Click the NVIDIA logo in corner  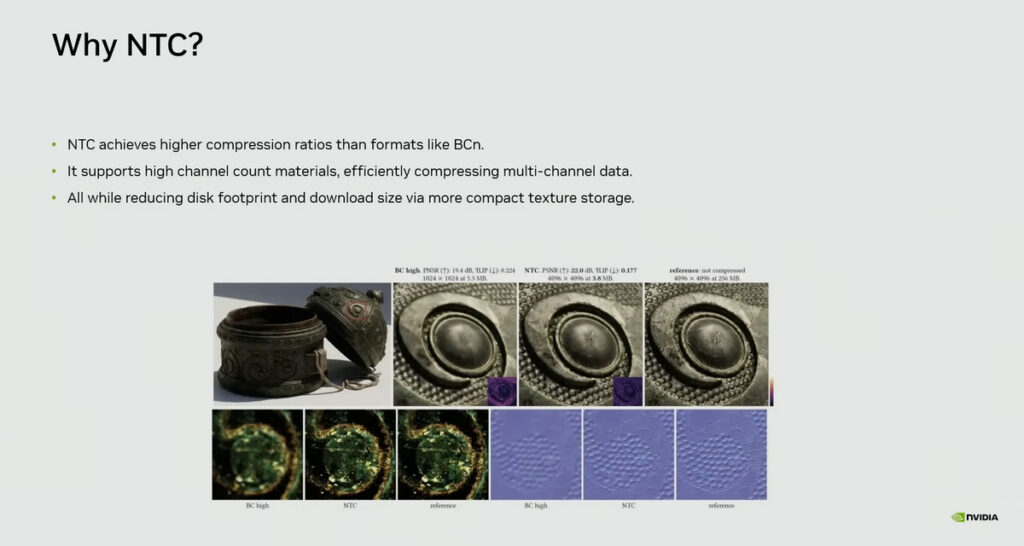pyautogui.click(x=974, y=517)
